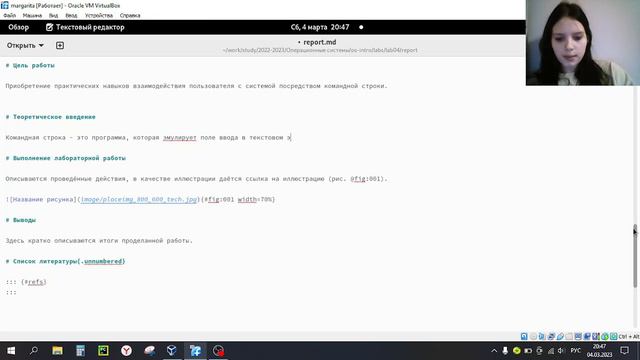Click the microphone tray icon
This screenshot has width=640, height=360.
point(505,351)
